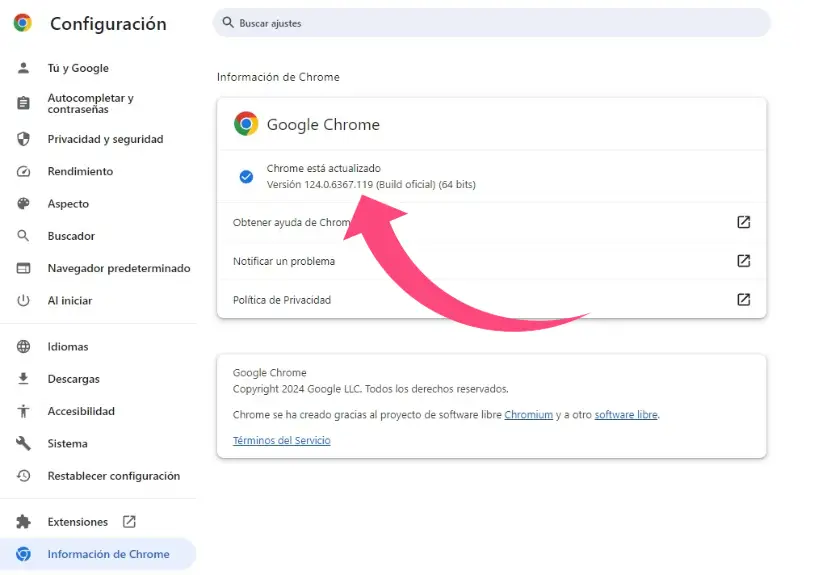This screenshot has height=575, width=820.
Task: Click the speedometer icon for Rendimiento
Action: pos(23,171)
